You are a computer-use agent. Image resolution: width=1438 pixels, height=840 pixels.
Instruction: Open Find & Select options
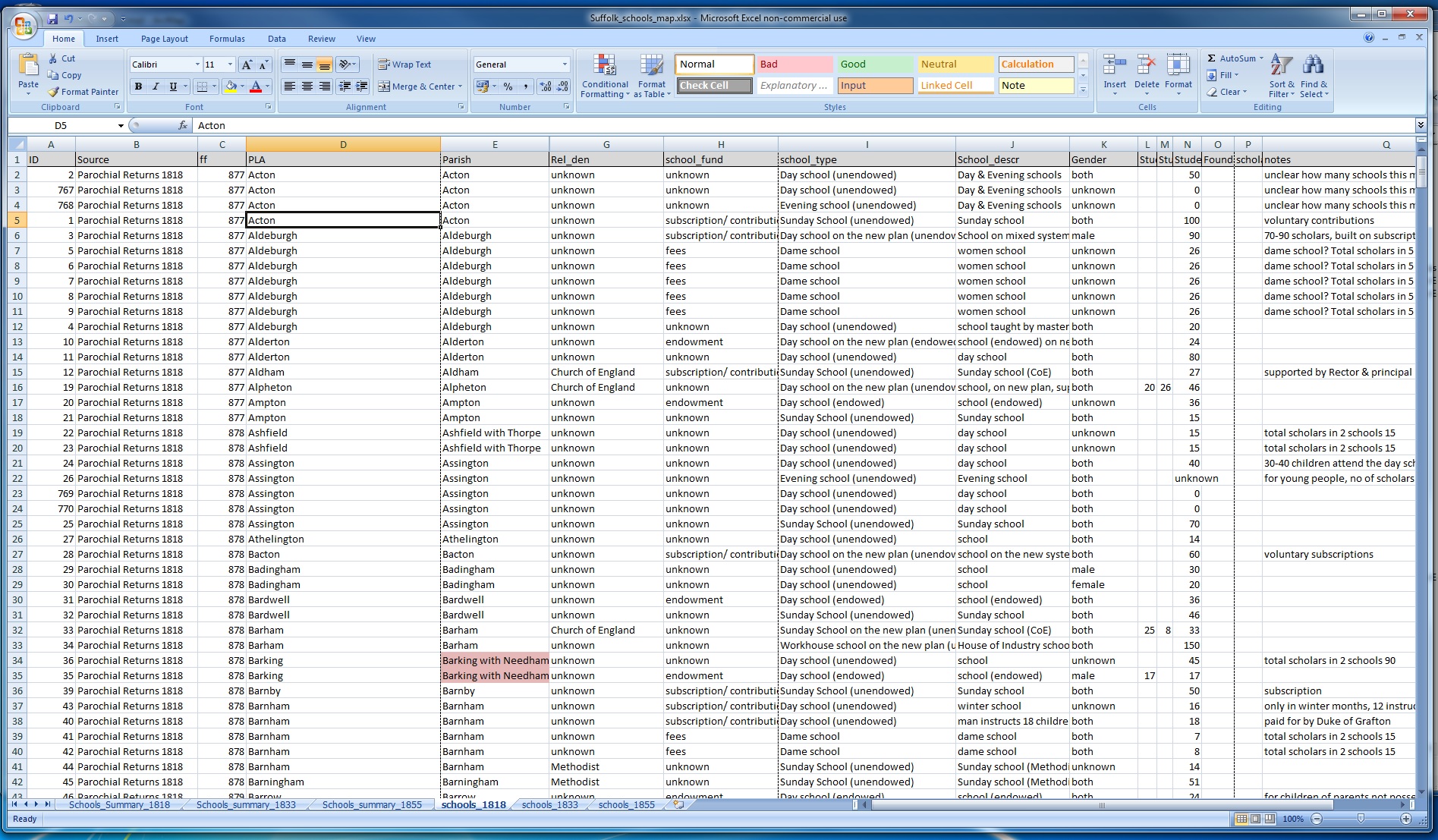(x=1314, y=76)
